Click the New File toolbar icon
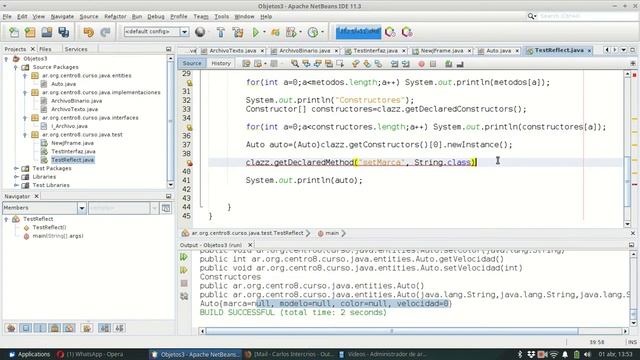Image resolution: width=640 pixels, height=360 pixels. (x=13, y=32)
